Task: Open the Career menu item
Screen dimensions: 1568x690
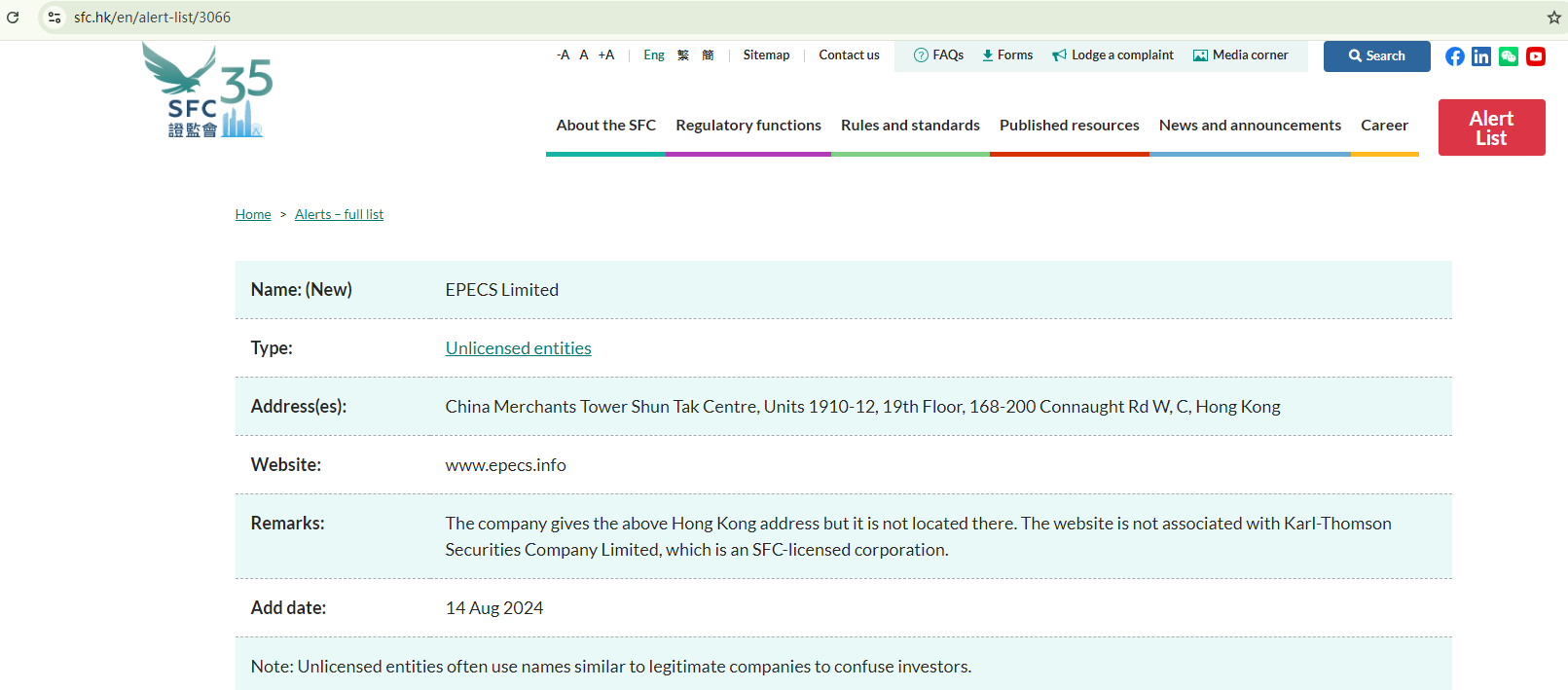Action: (x=1384, y=126)
